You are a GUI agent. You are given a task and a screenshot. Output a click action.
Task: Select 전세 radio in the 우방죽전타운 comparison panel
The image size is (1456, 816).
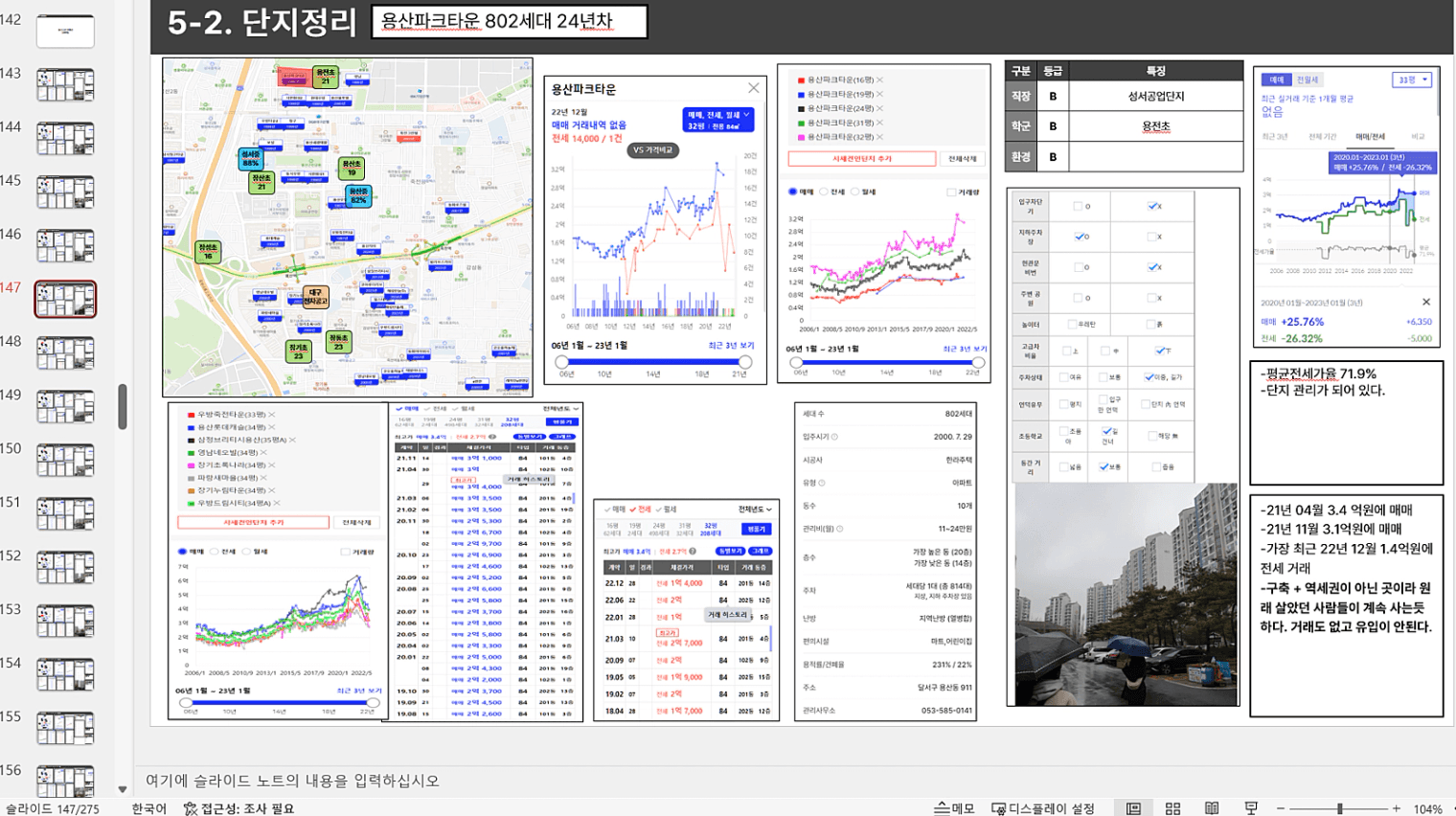pyautogui.click(x=215, y=552)
